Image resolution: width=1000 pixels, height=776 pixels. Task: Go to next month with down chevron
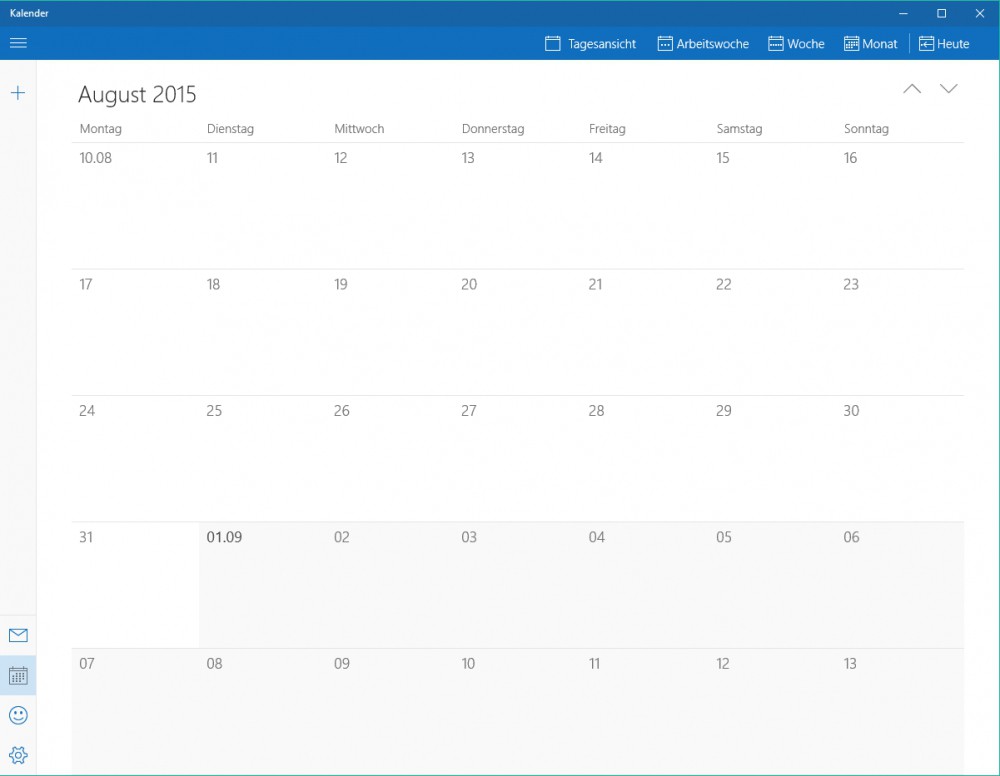coord(948,89)
